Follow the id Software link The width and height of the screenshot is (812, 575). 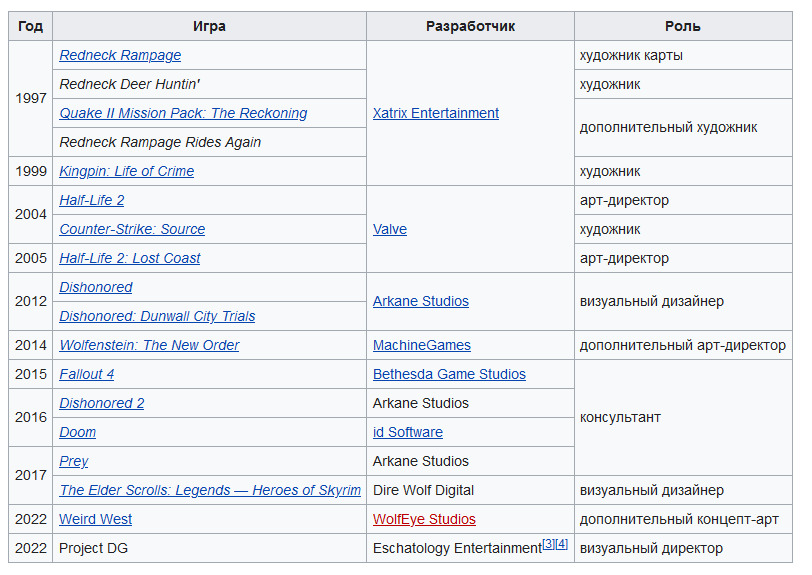(x=407, y=432)
